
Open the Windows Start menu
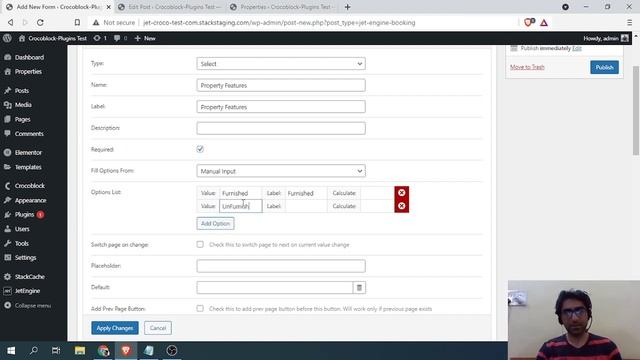pos(11,351)
